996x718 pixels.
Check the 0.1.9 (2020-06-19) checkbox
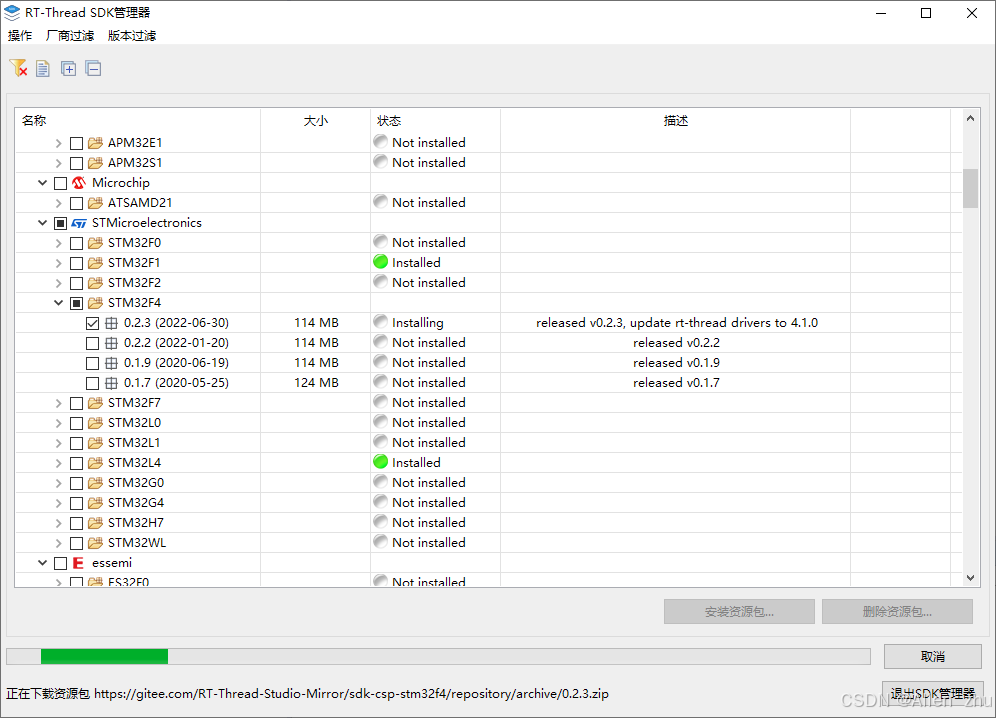click(x=92, y=363)
